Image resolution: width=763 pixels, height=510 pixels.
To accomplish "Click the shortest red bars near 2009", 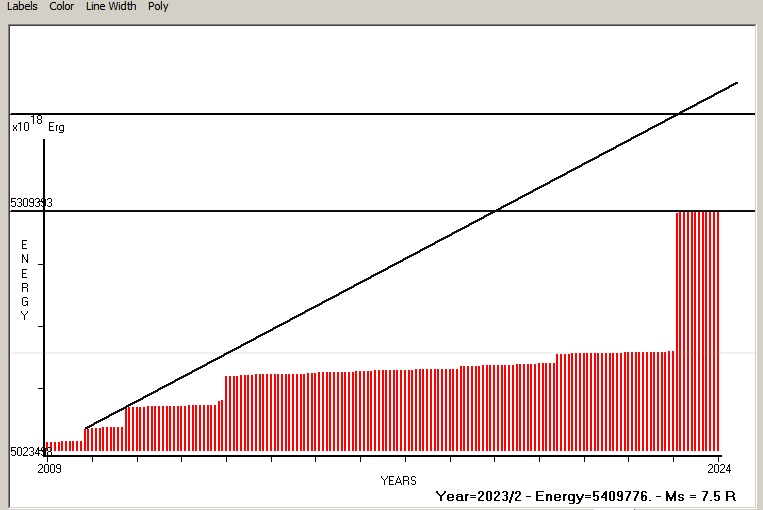I will 63,445.
